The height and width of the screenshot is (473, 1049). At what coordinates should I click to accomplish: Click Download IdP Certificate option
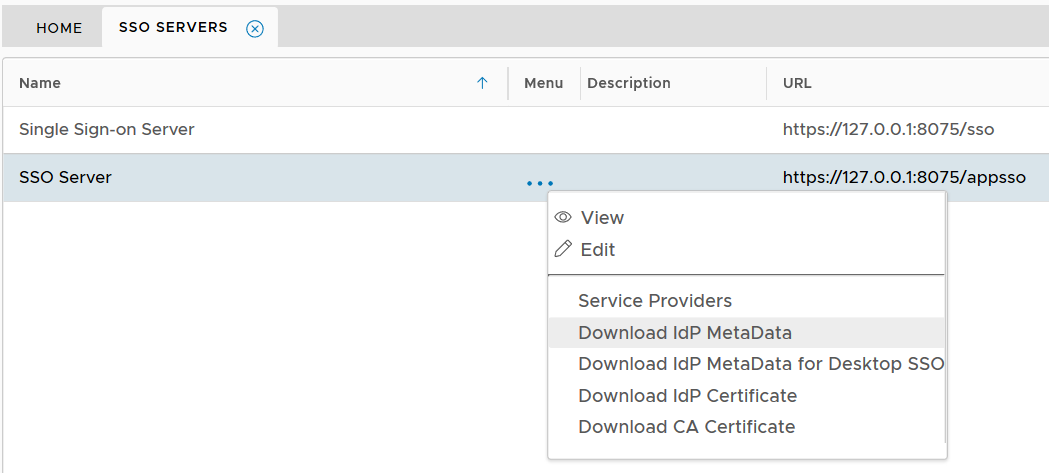coord(687,396)
